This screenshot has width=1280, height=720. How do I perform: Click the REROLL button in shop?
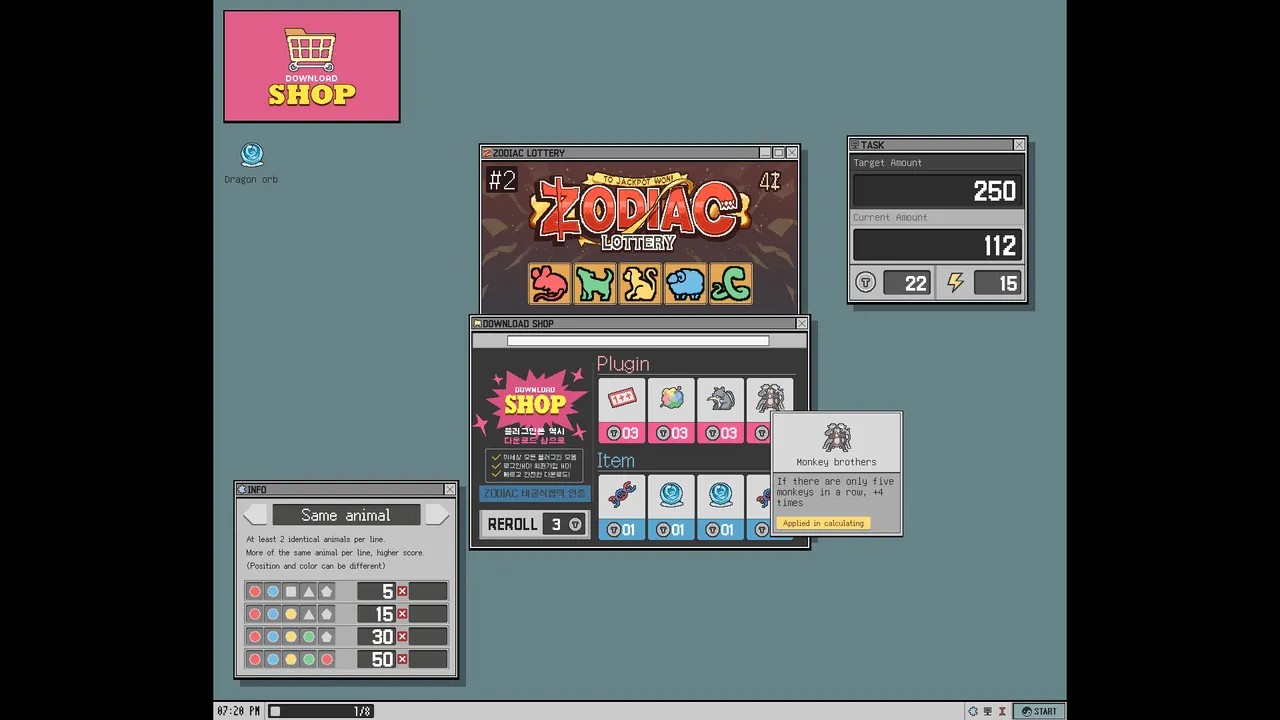pos(535,524)
